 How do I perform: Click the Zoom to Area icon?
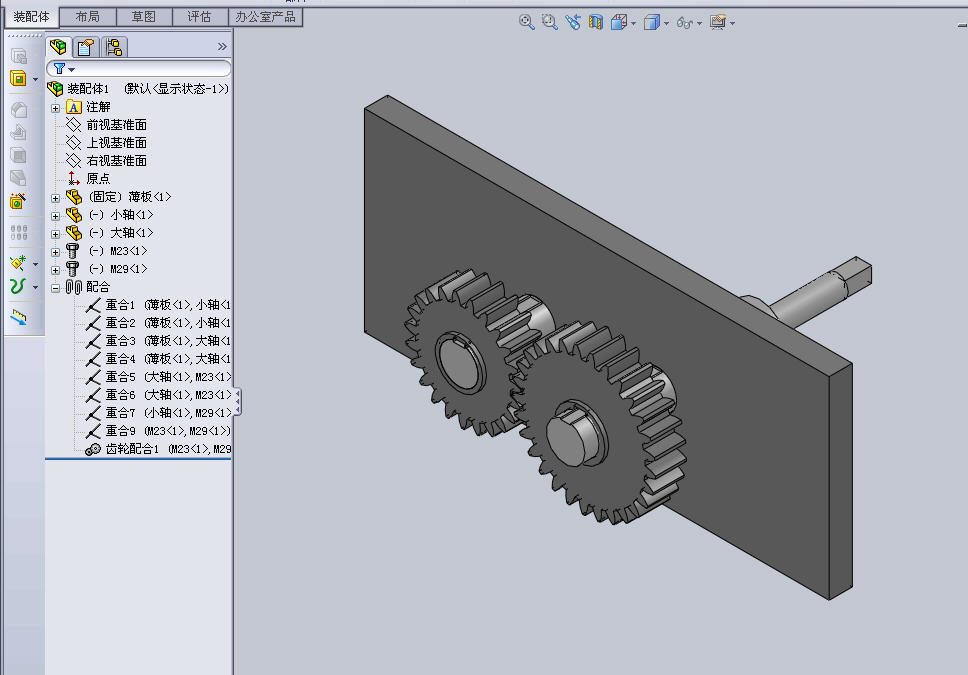tap(549, 22)
